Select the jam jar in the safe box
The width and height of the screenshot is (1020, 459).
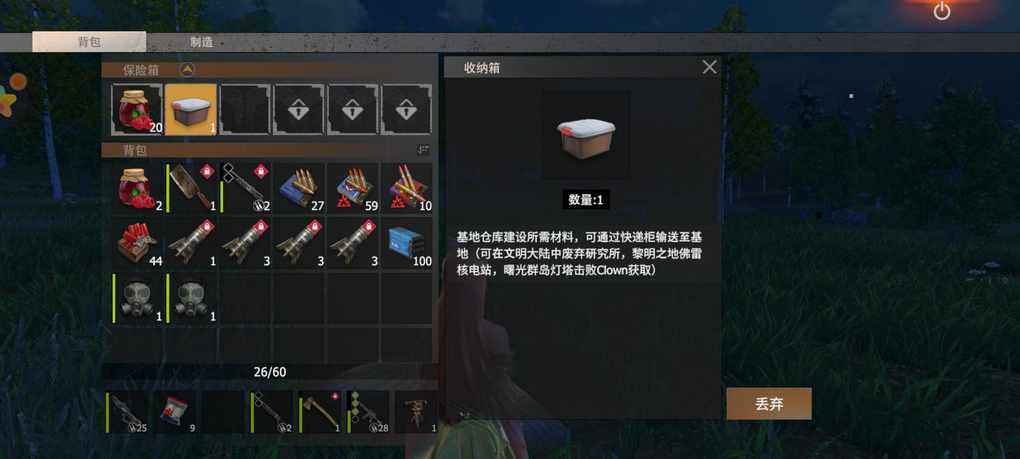[137, 109]
